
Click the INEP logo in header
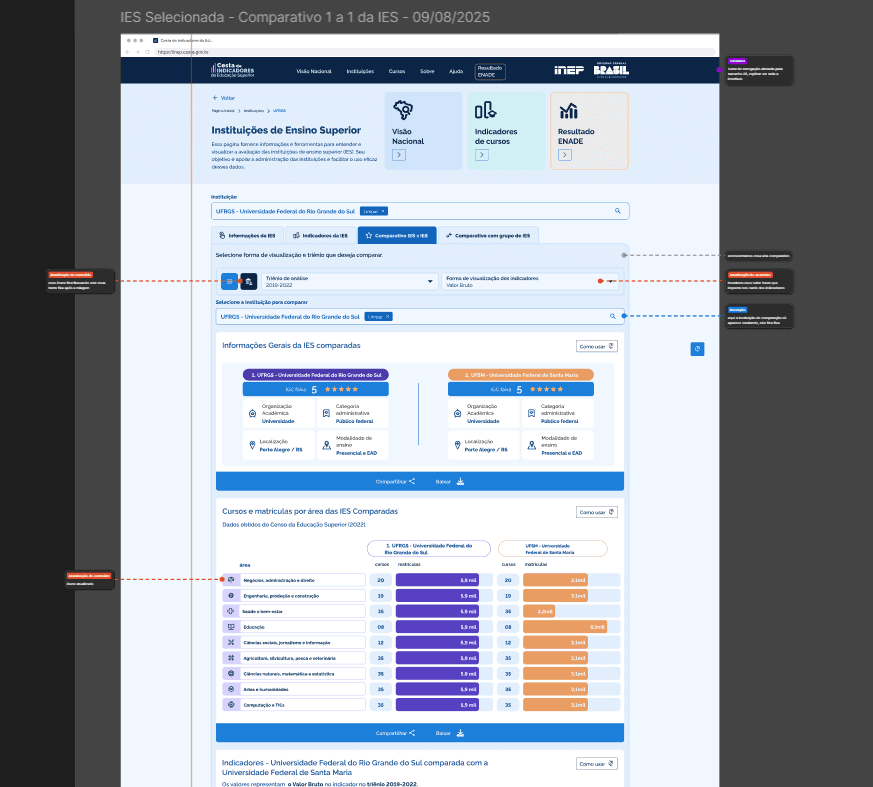click(568, 70)
